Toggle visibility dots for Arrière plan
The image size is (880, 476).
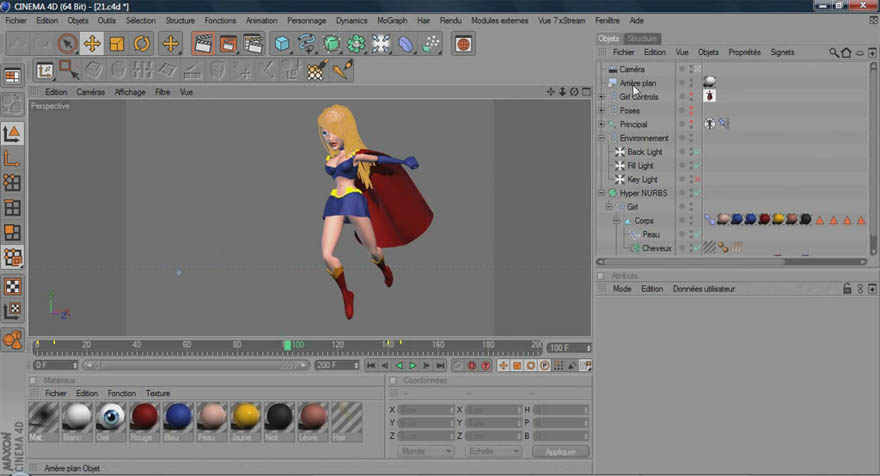[x=691, y=83]
